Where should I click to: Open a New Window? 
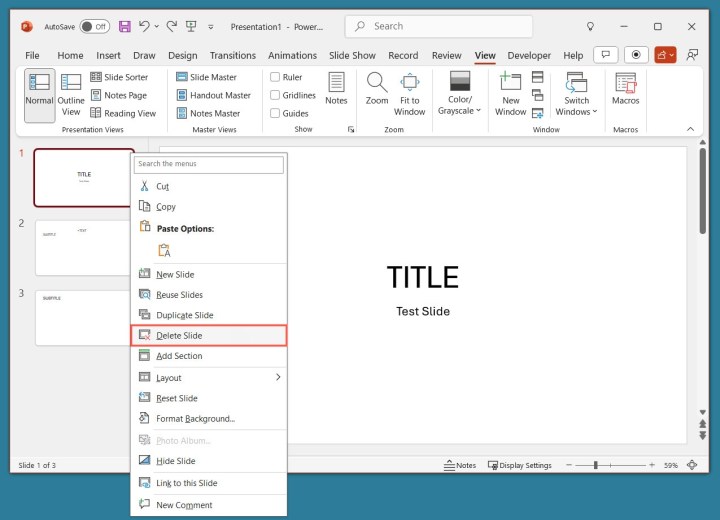tap(511, 94)
